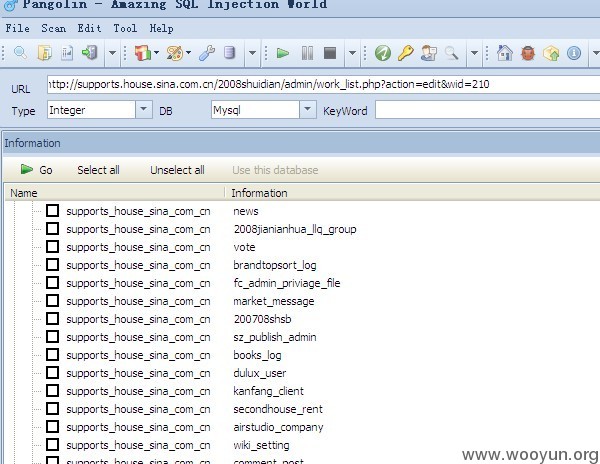Click the yellow documents icon in toolbar
Viewport: 600px width, 464px height.
coord(44,53)
